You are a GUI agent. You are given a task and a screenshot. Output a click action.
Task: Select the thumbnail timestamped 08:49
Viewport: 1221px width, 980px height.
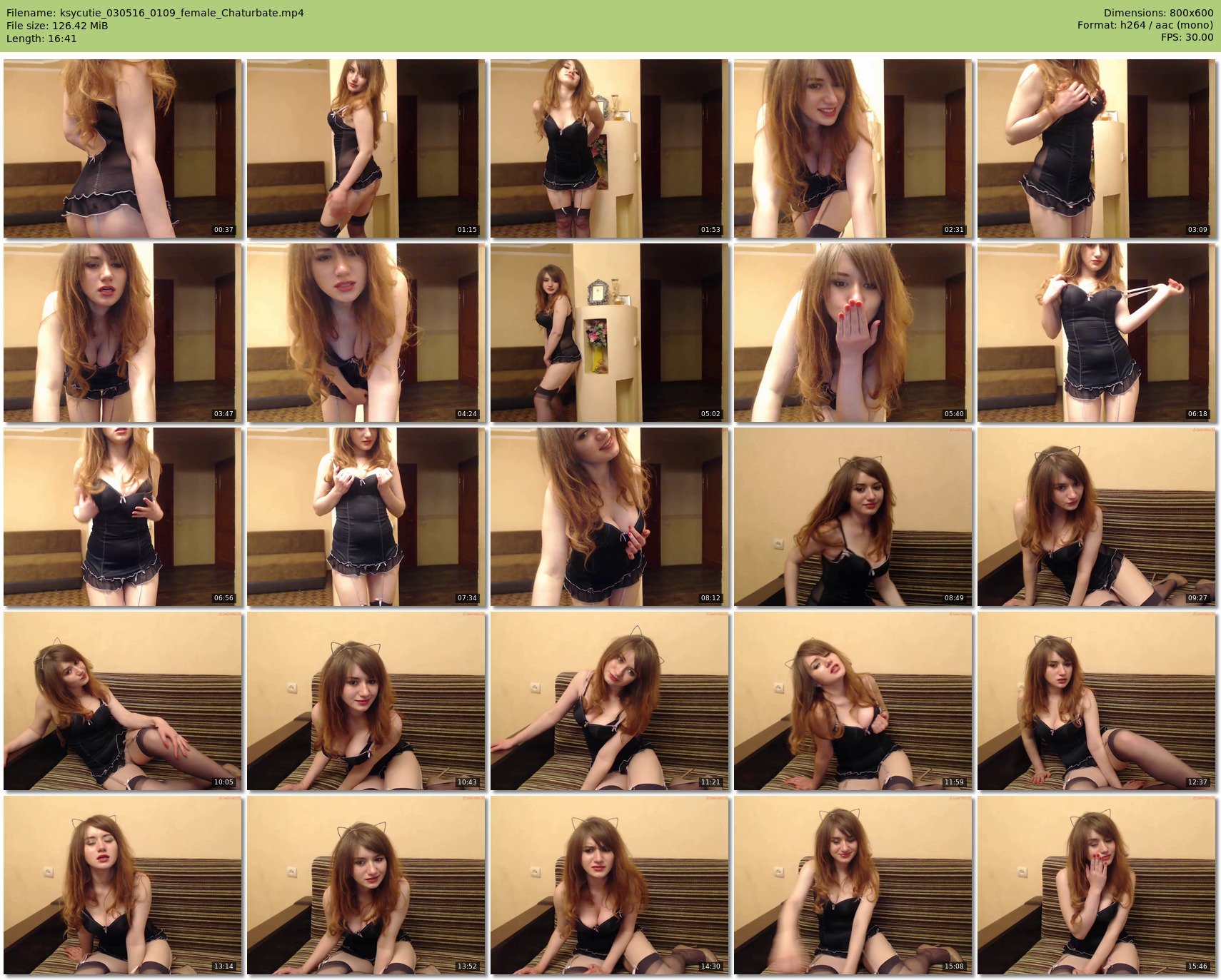coord(853,517)
